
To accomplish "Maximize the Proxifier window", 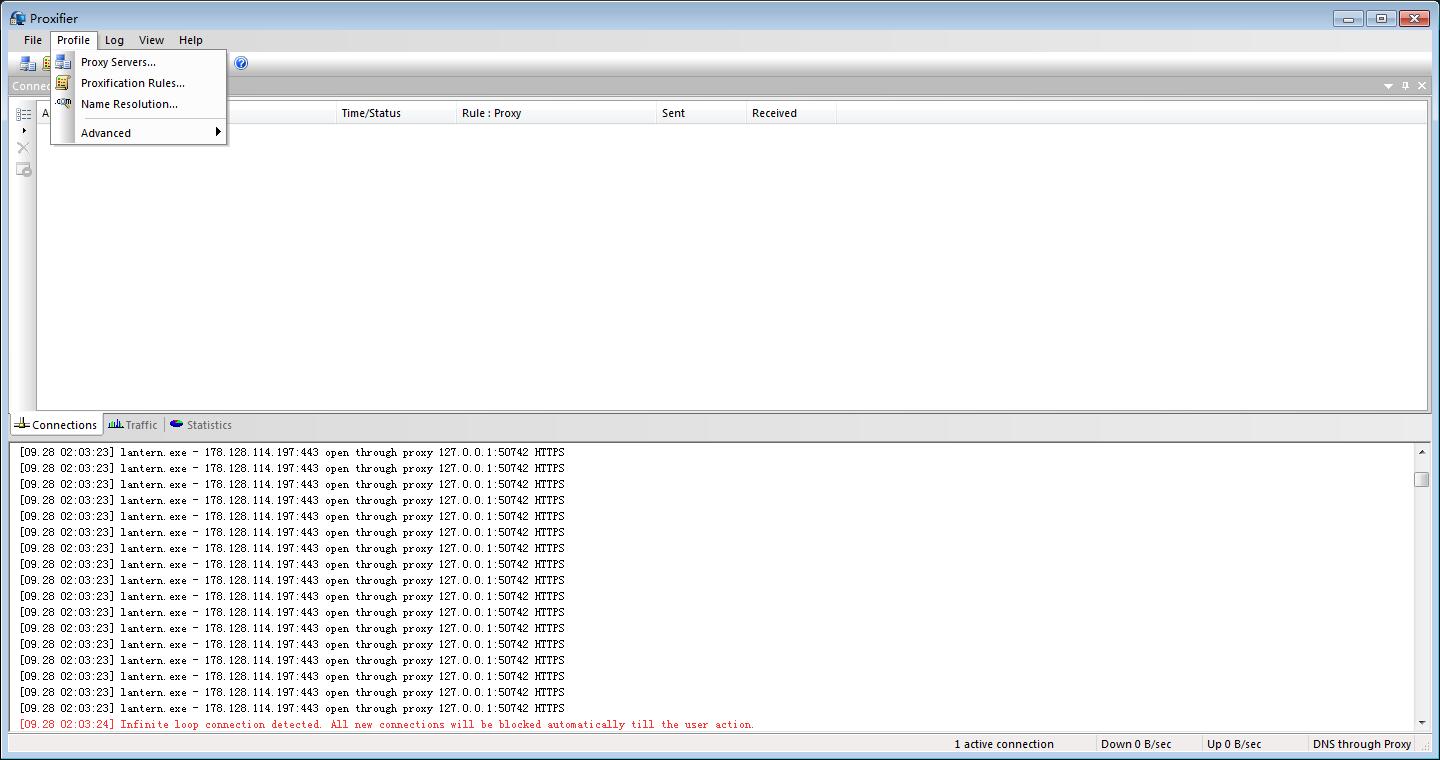I will pyautogui.click(x=1381, y=18).
